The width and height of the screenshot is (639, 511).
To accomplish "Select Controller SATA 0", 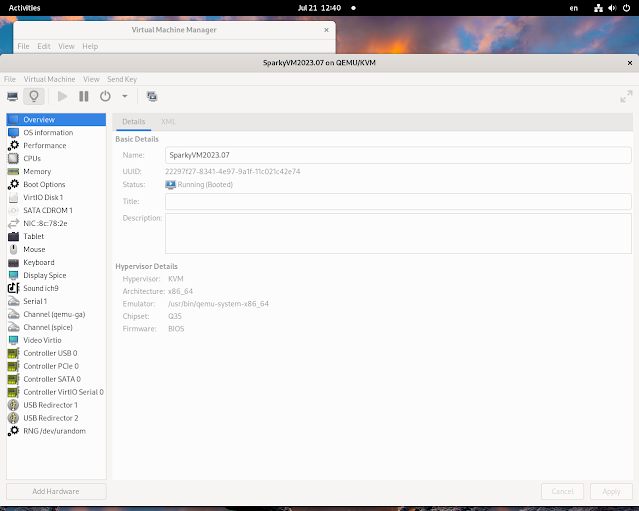I will [x=56, y=379].
